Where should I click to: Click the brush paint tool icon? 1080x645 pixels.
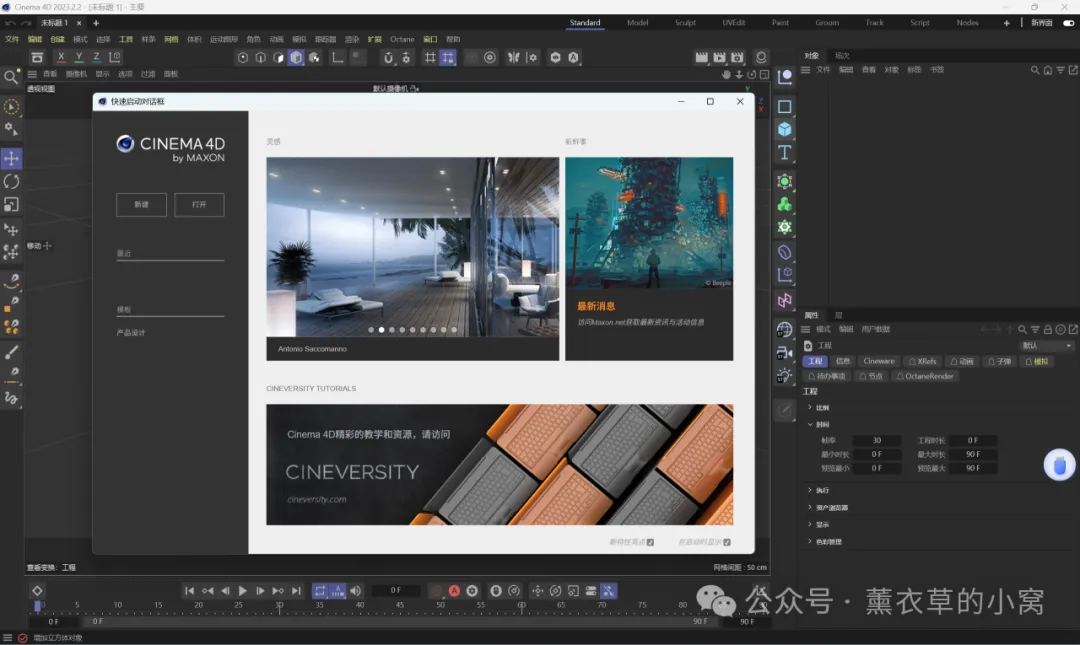pos(11,353)
